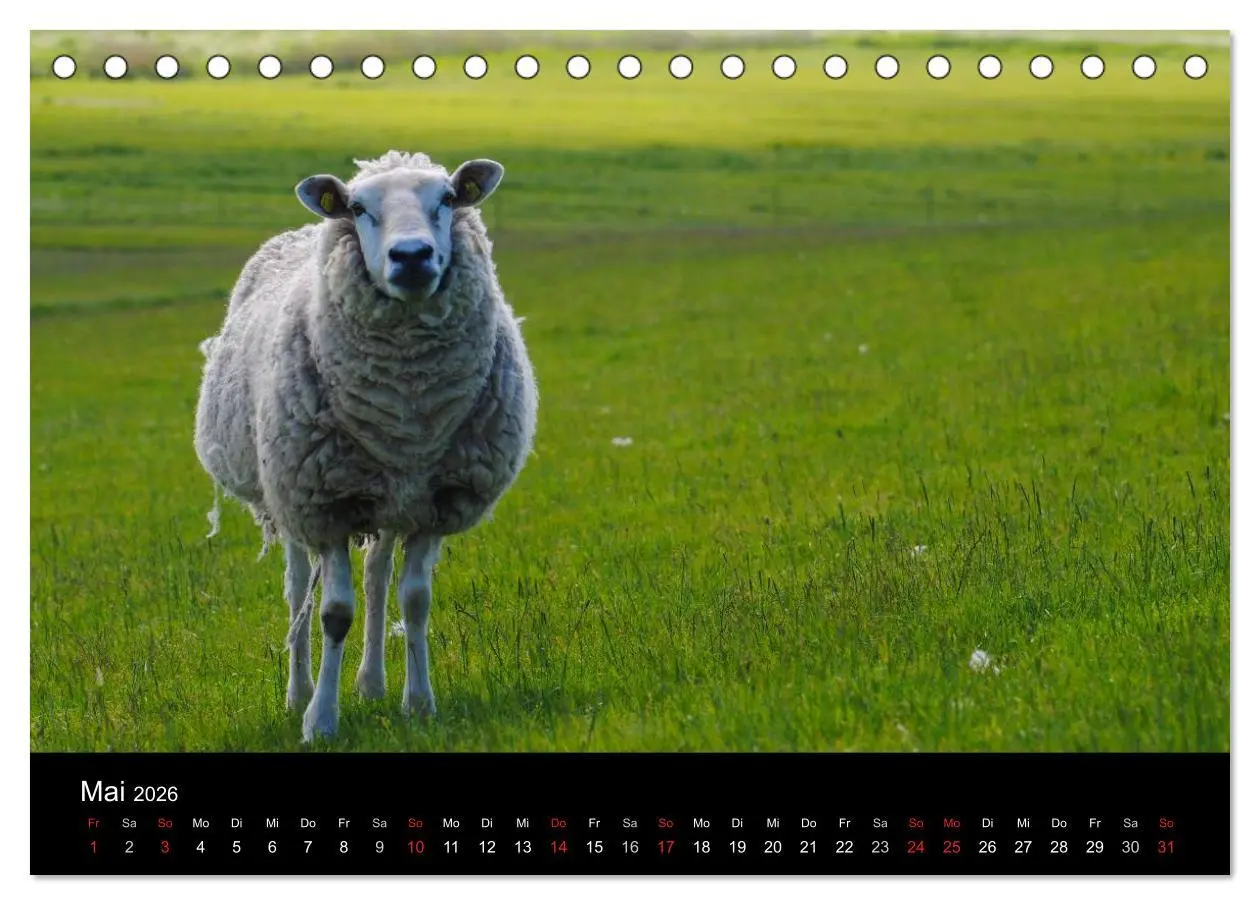Select date 2 in the calendar strip
Image resolution: width=1260 pixels, height=905 pixels.
coord(129,848)
